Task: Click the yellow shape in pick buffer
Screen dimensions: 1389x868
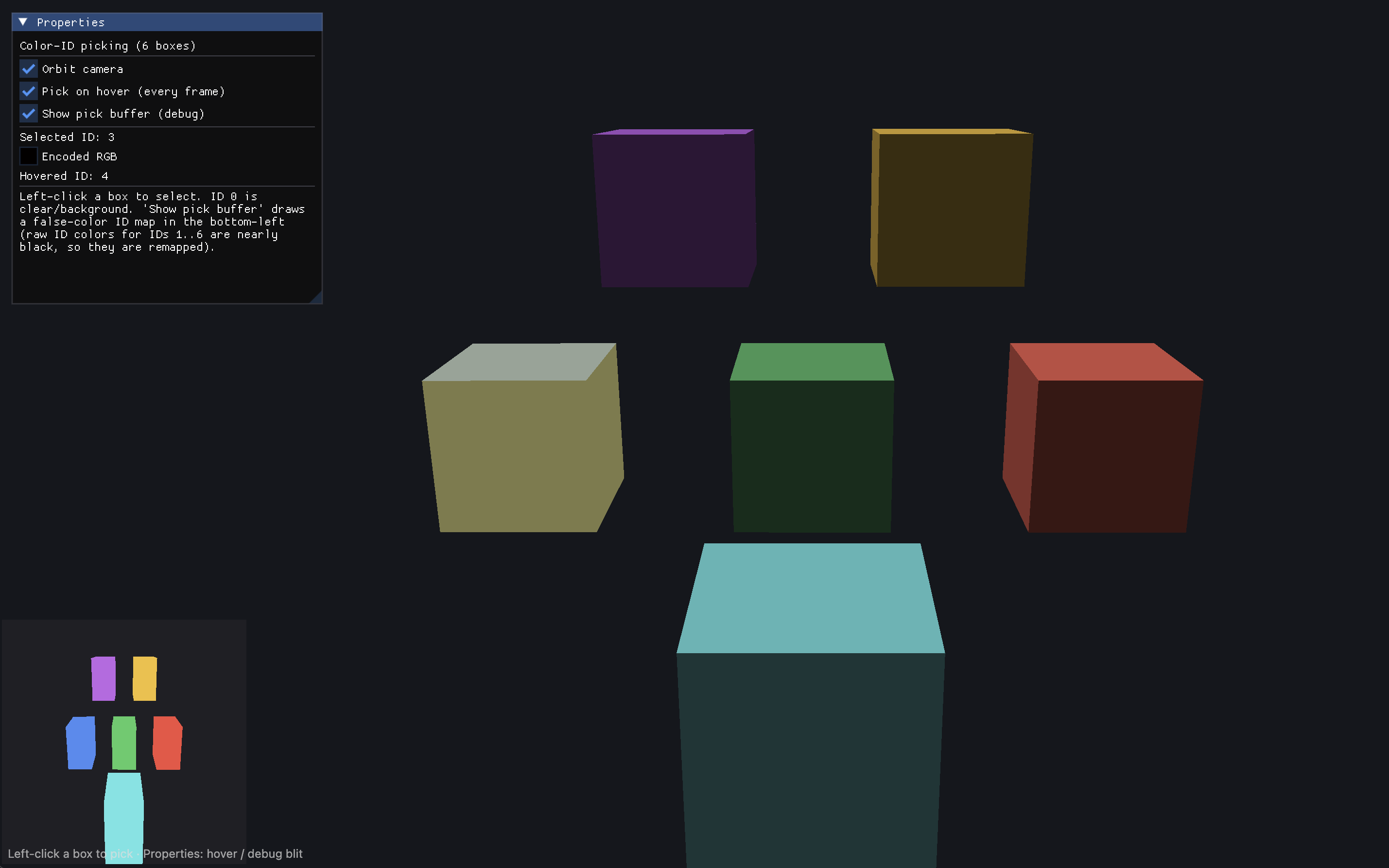Action: click(x=145, y=678)
